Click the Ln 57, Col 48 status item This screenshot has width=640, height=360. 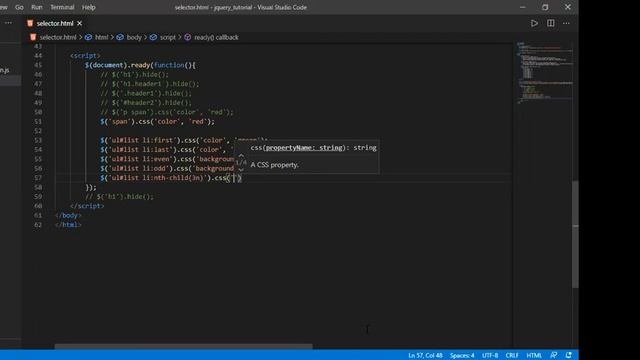(425, 356)
